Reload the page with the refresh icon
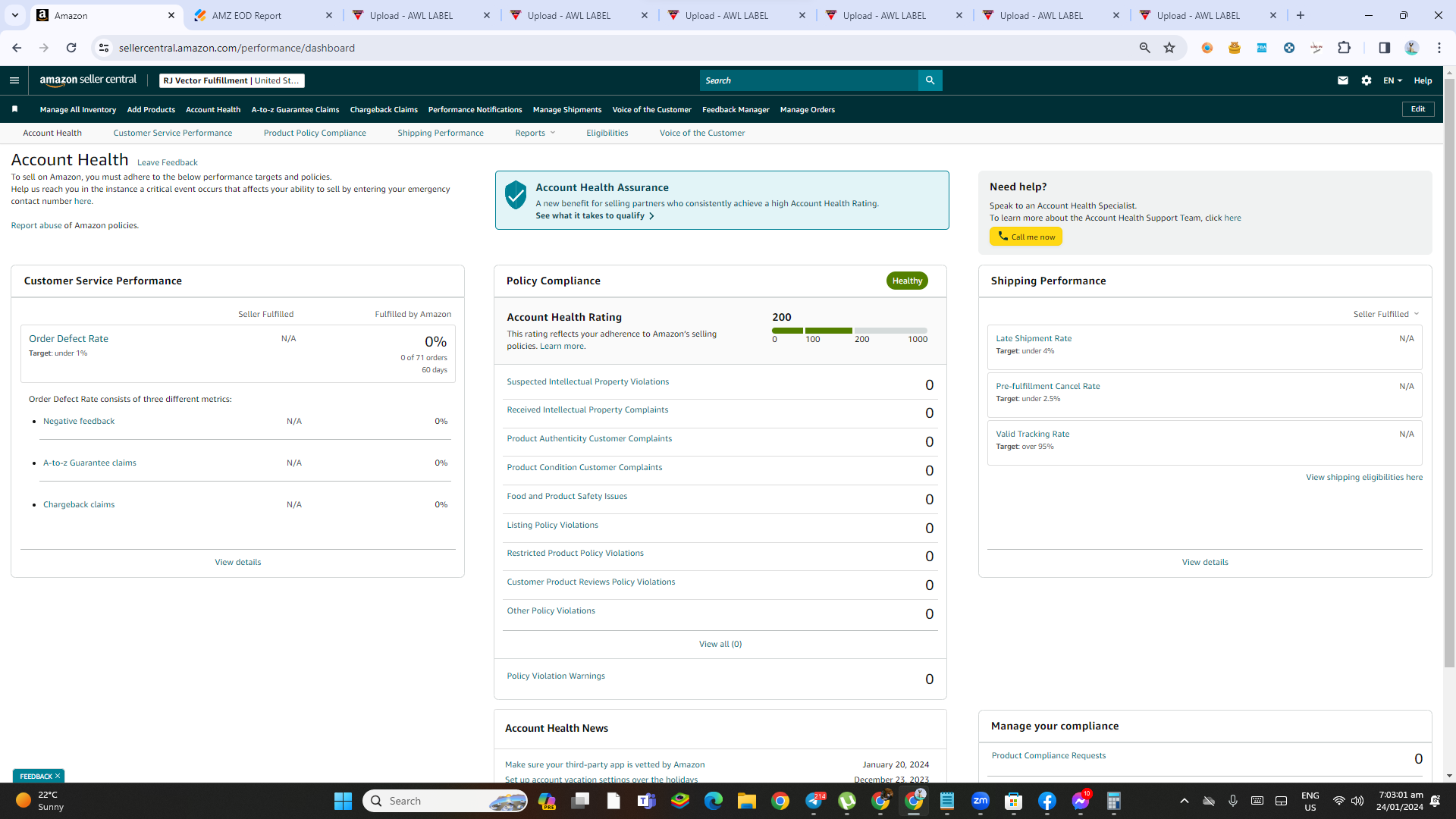 pos(71,48)
